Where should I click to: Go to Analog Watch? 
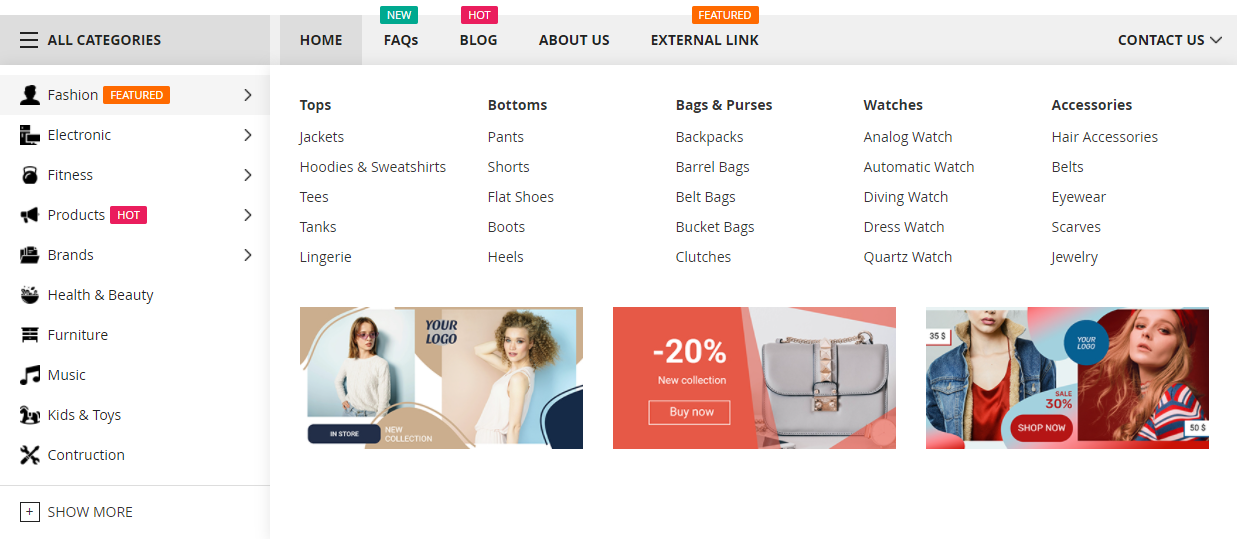908,137
